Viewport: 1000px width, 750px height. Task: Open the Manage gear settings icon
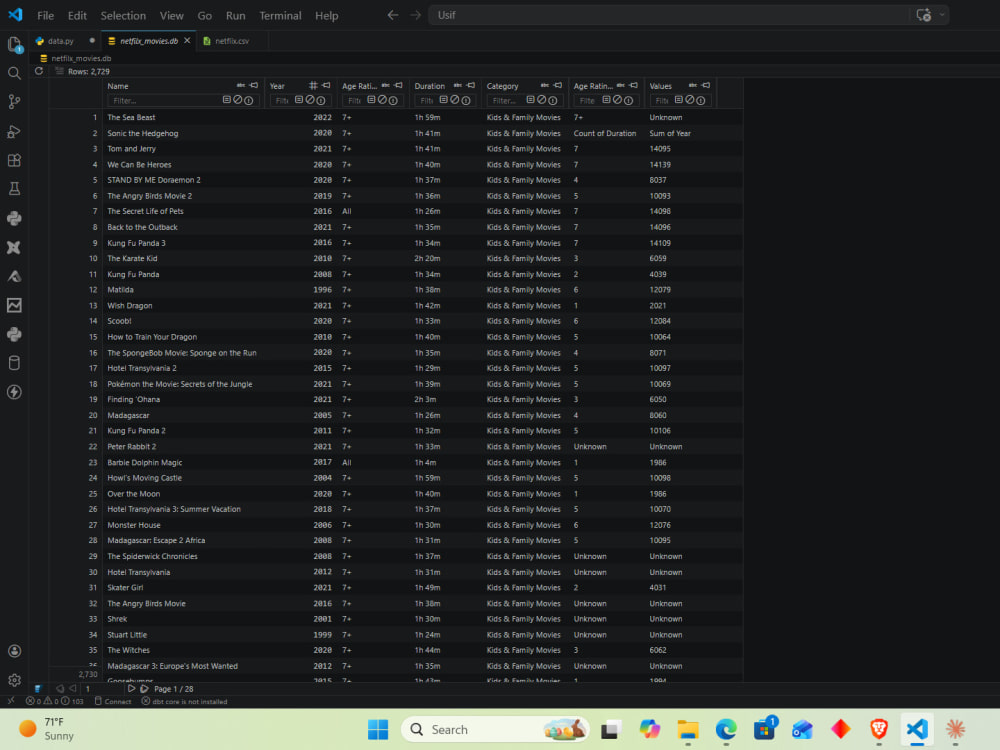(x=14, y=680)
